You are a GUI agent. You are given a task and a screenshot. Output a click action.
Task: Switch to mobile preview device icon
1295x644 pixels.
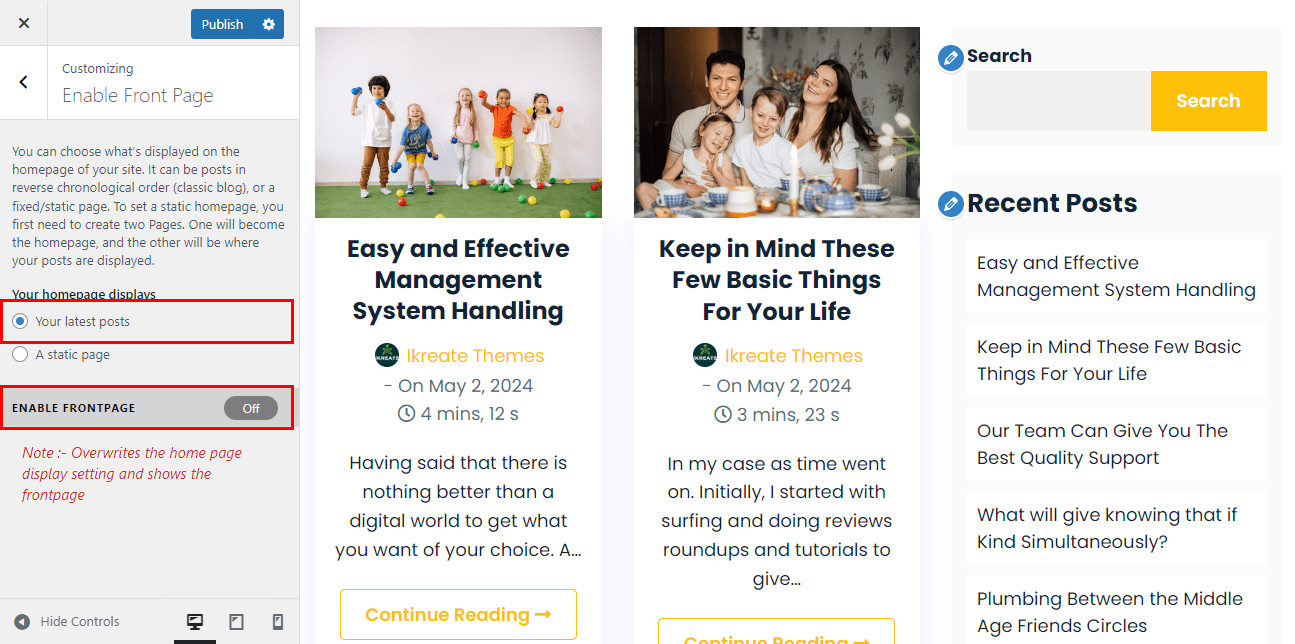coord(277,622)
